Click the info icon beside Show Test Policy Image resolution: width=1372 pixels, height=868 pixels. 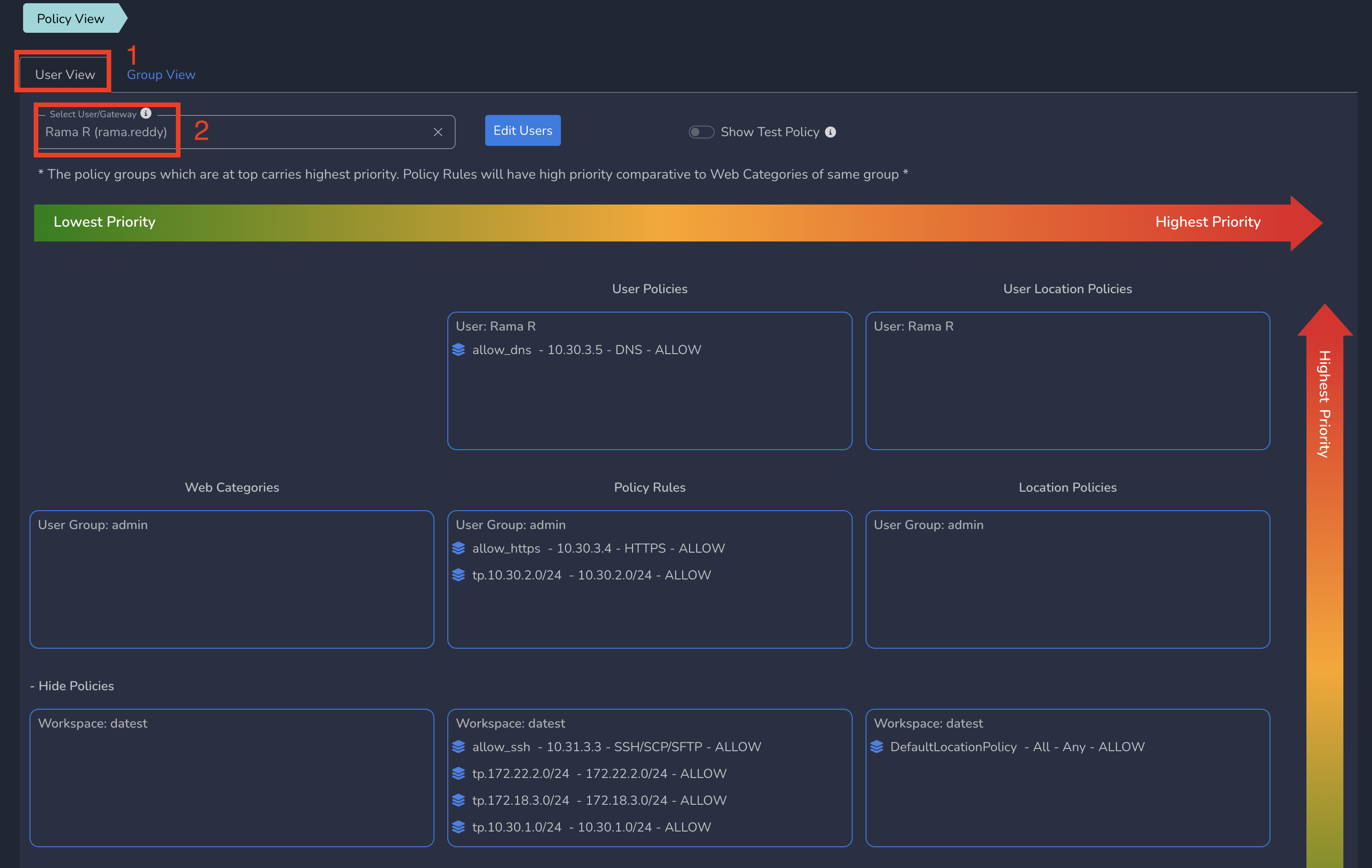coord(830,132)
